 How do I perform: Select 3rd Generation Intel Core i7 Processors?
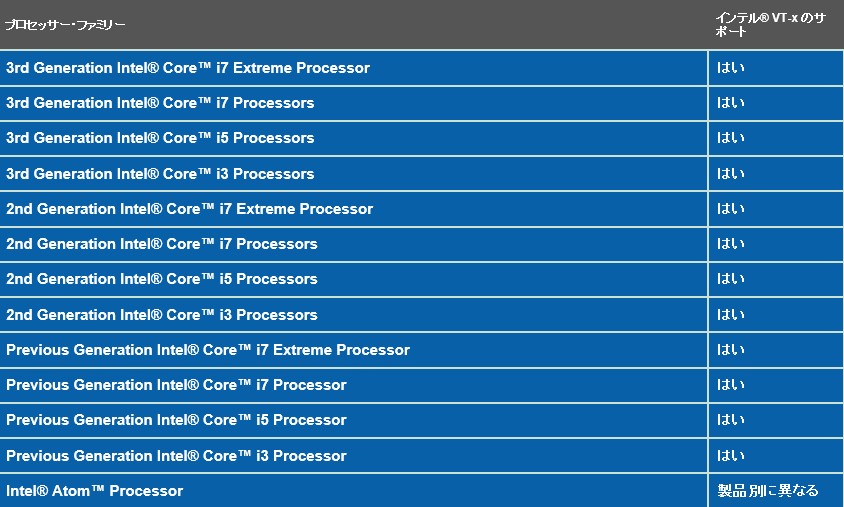click(x=160, y=103)
